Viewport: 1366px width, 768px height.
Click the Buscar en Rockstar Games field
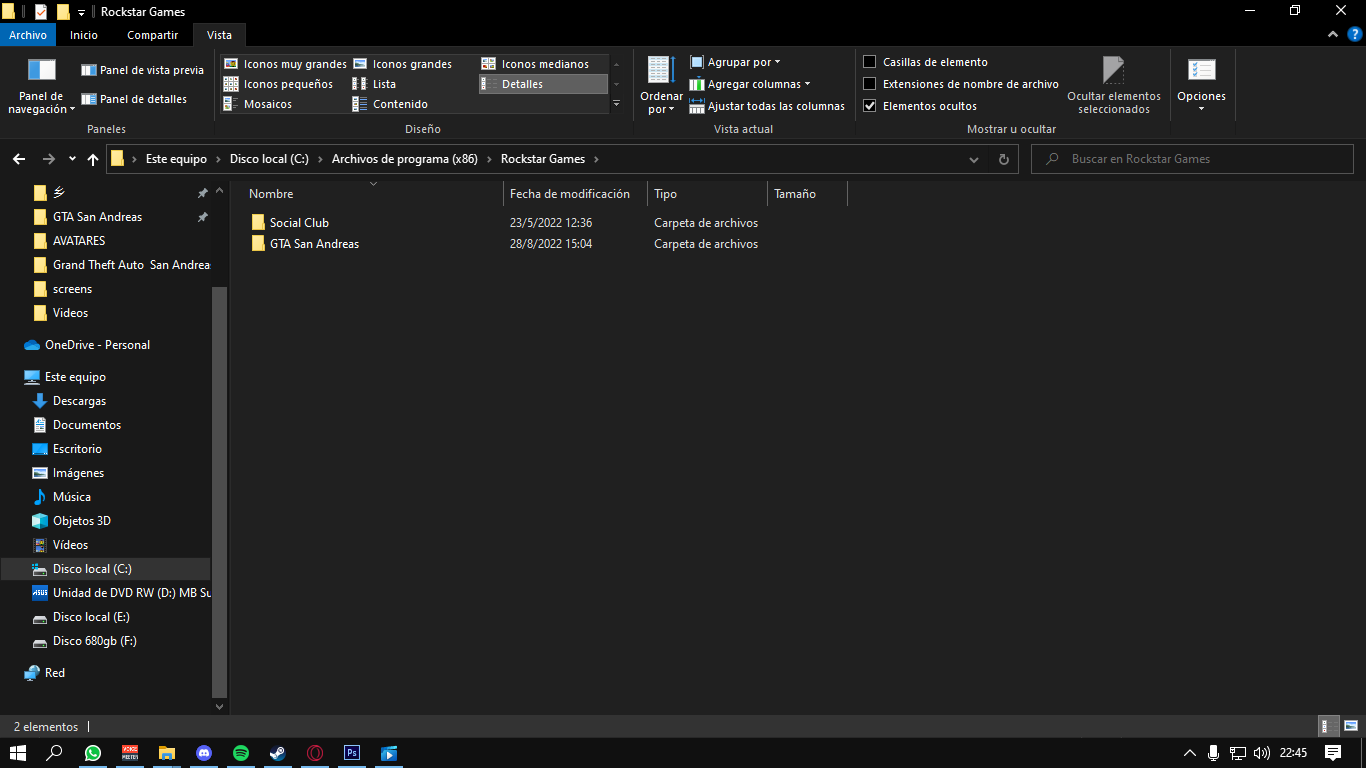[1192, 159]
